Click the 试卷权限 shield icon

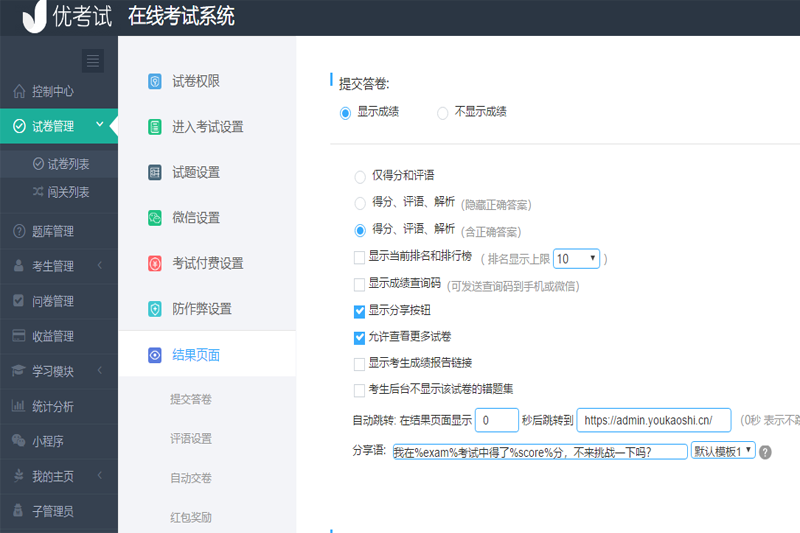click(155, 81)
